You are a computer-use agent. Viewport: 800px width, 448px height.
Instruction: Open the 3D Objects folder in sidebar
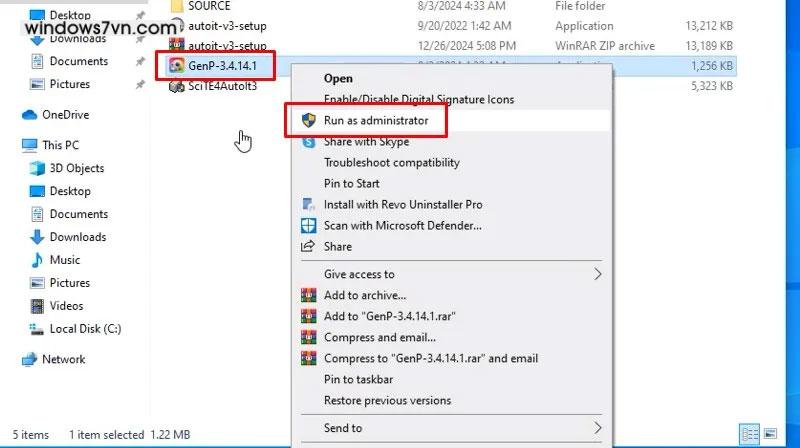(77, 168)
